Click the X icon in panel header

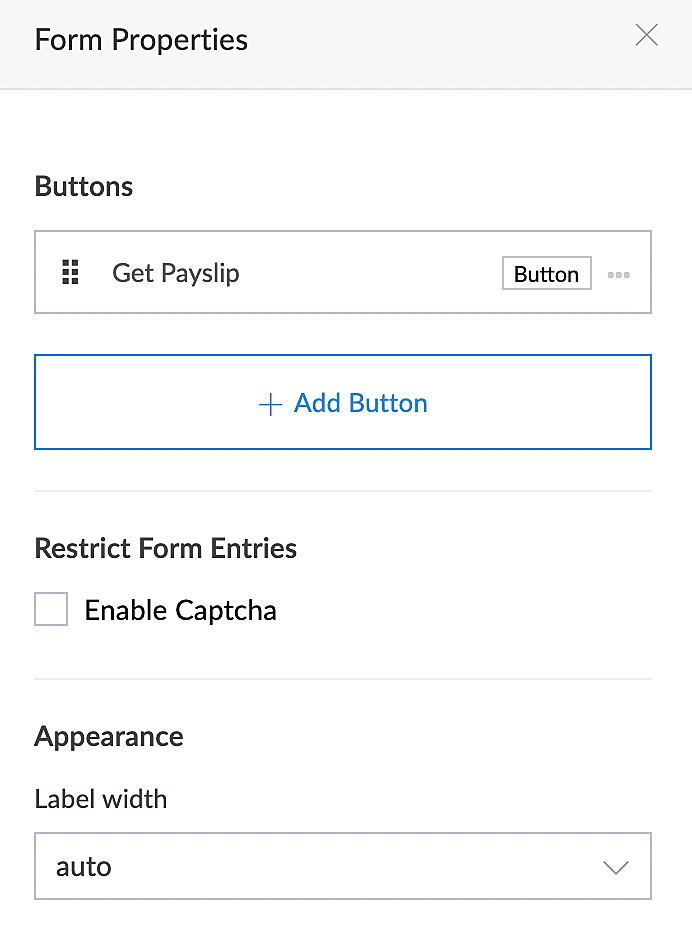pos(647,35)
